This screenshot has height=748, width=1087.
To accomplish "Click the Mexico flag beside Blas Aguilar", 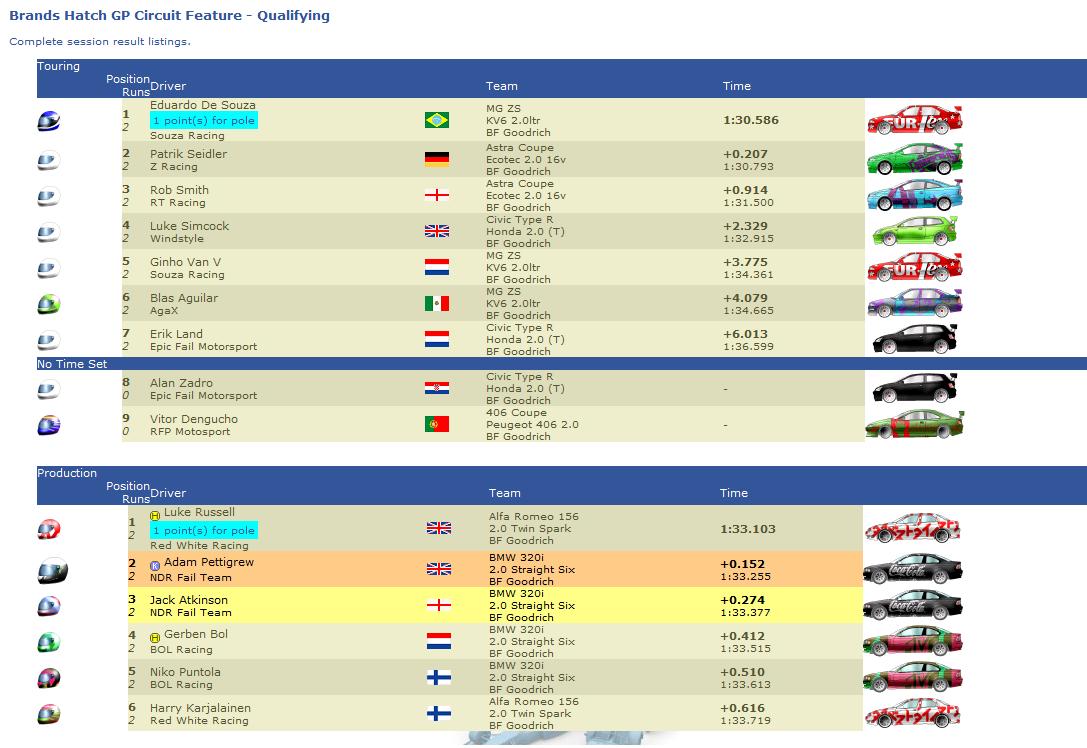I will tap(437, 303).
